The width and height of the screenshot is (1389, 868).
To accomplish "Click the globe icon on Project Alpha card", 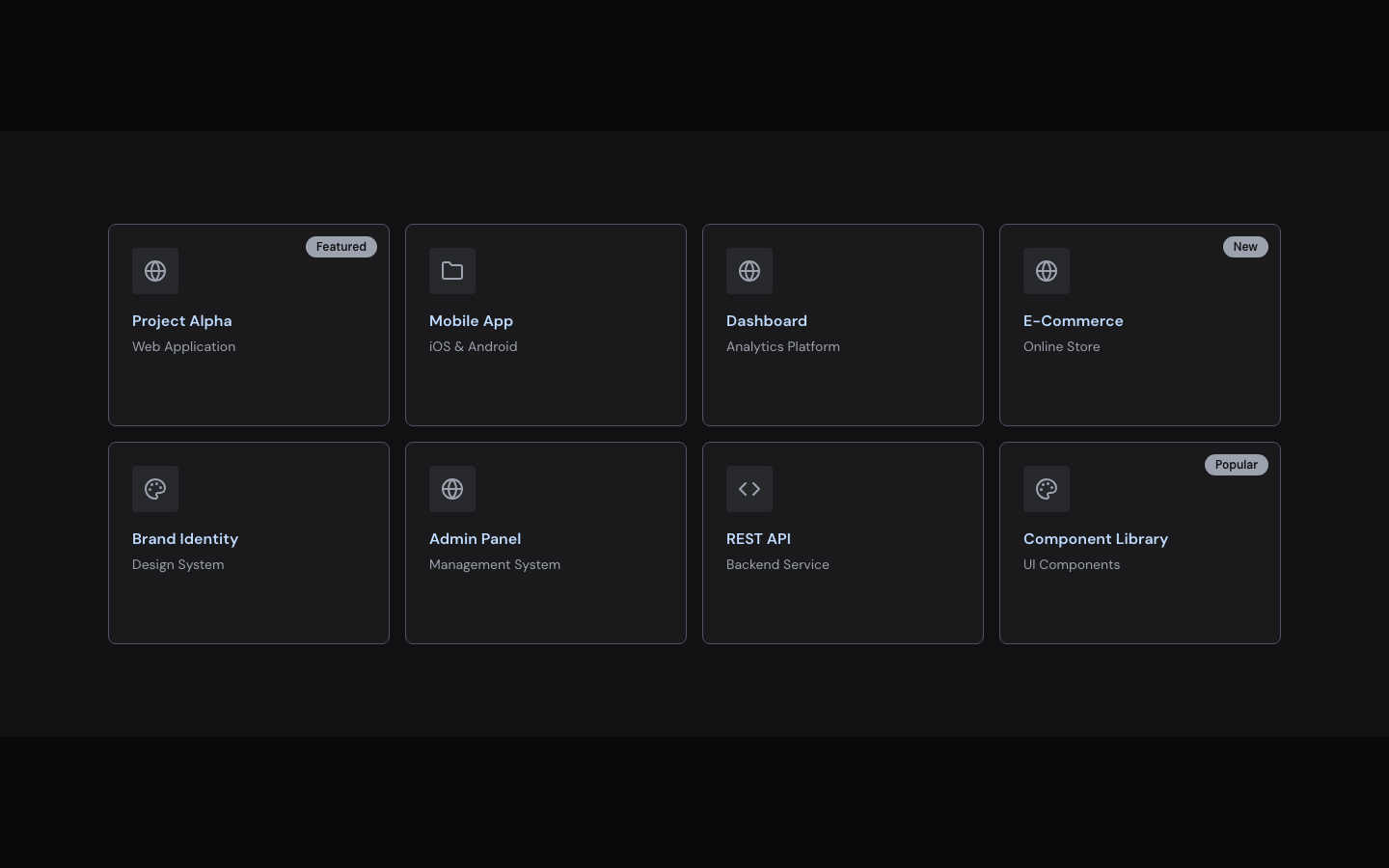I will point(155,271).
